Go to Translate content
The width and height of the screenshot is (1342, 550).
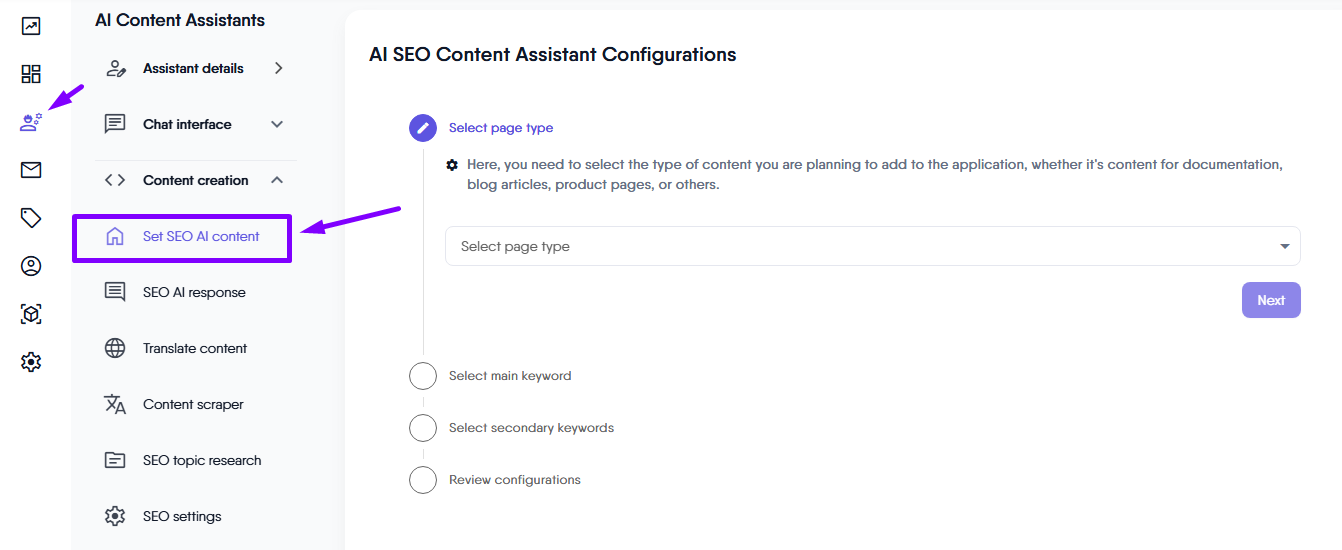pos(194,349)
